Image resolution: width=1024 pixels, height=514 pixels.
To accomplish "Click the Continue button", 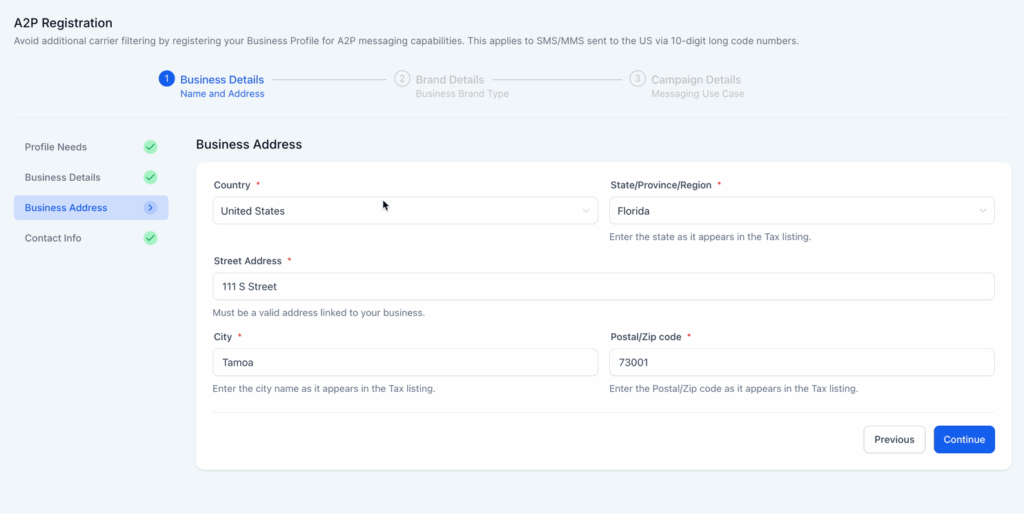I will click(964, 440).
